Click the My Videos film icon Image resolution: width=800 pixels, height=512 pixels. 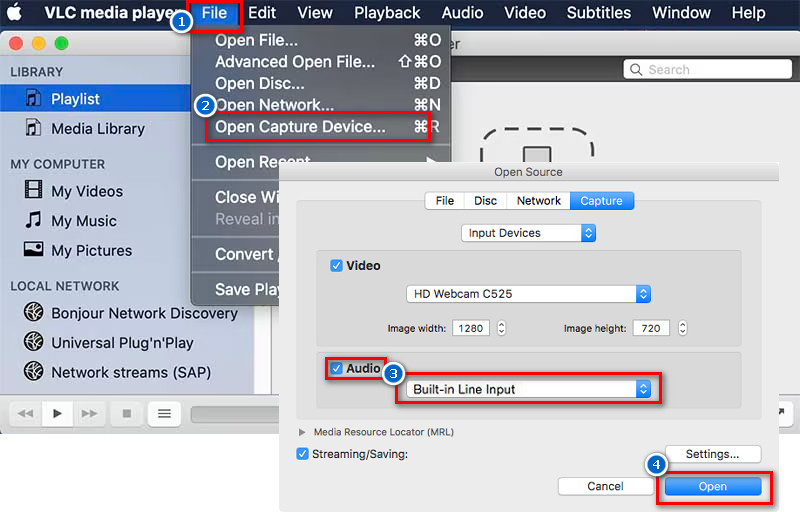pos(33,189)
